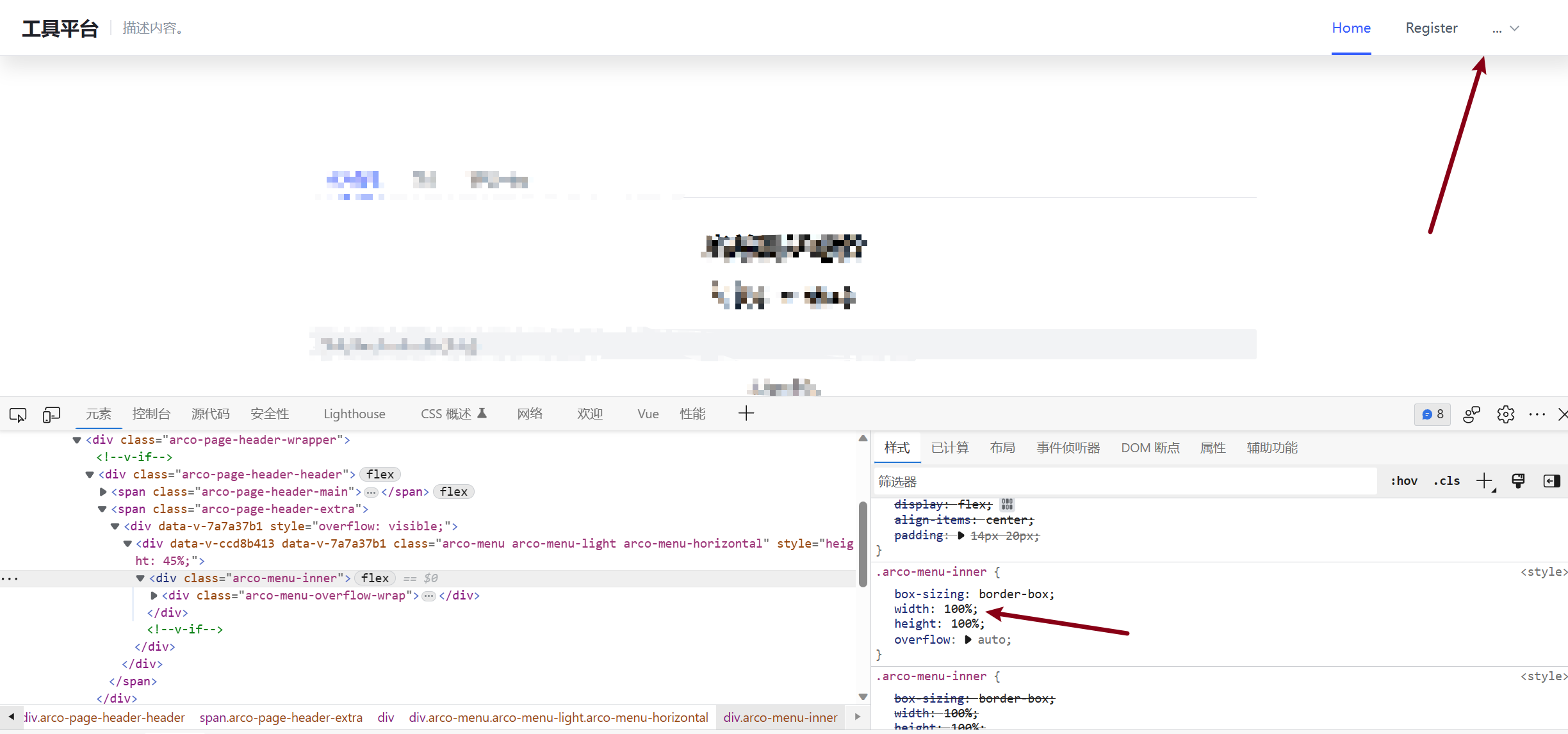This screenshot has height=734, width=1568.
Task: Click the Register menu item
Action: pos(1432,28)
